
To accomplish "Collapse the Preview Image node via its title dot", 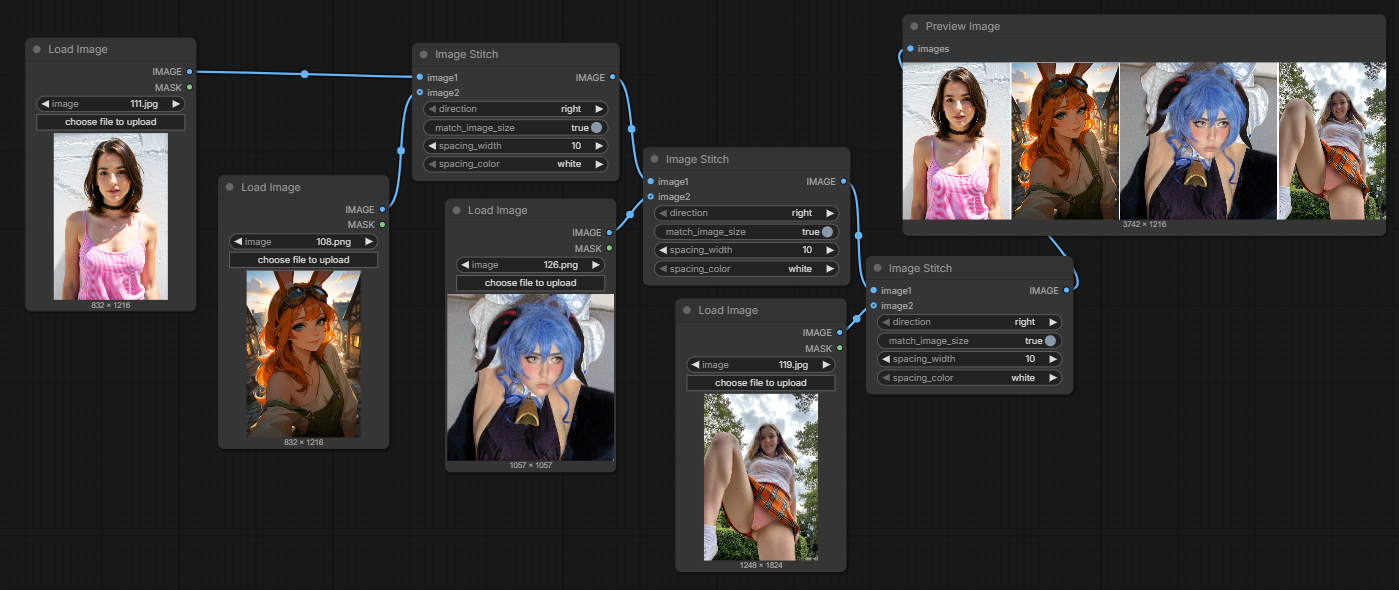I will (914, 26).
